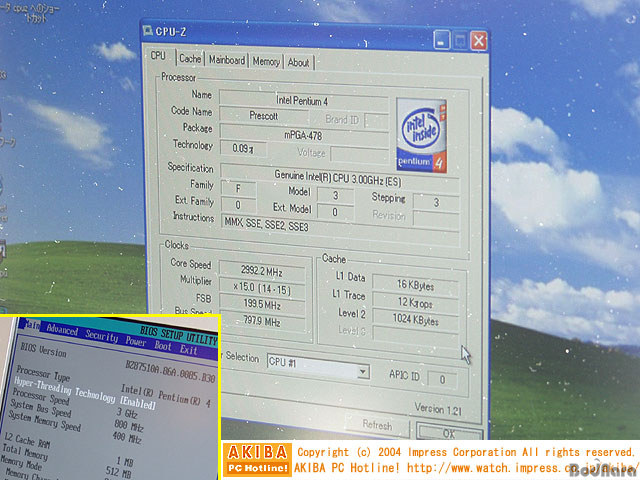Click the OK button

pos(449,433)
